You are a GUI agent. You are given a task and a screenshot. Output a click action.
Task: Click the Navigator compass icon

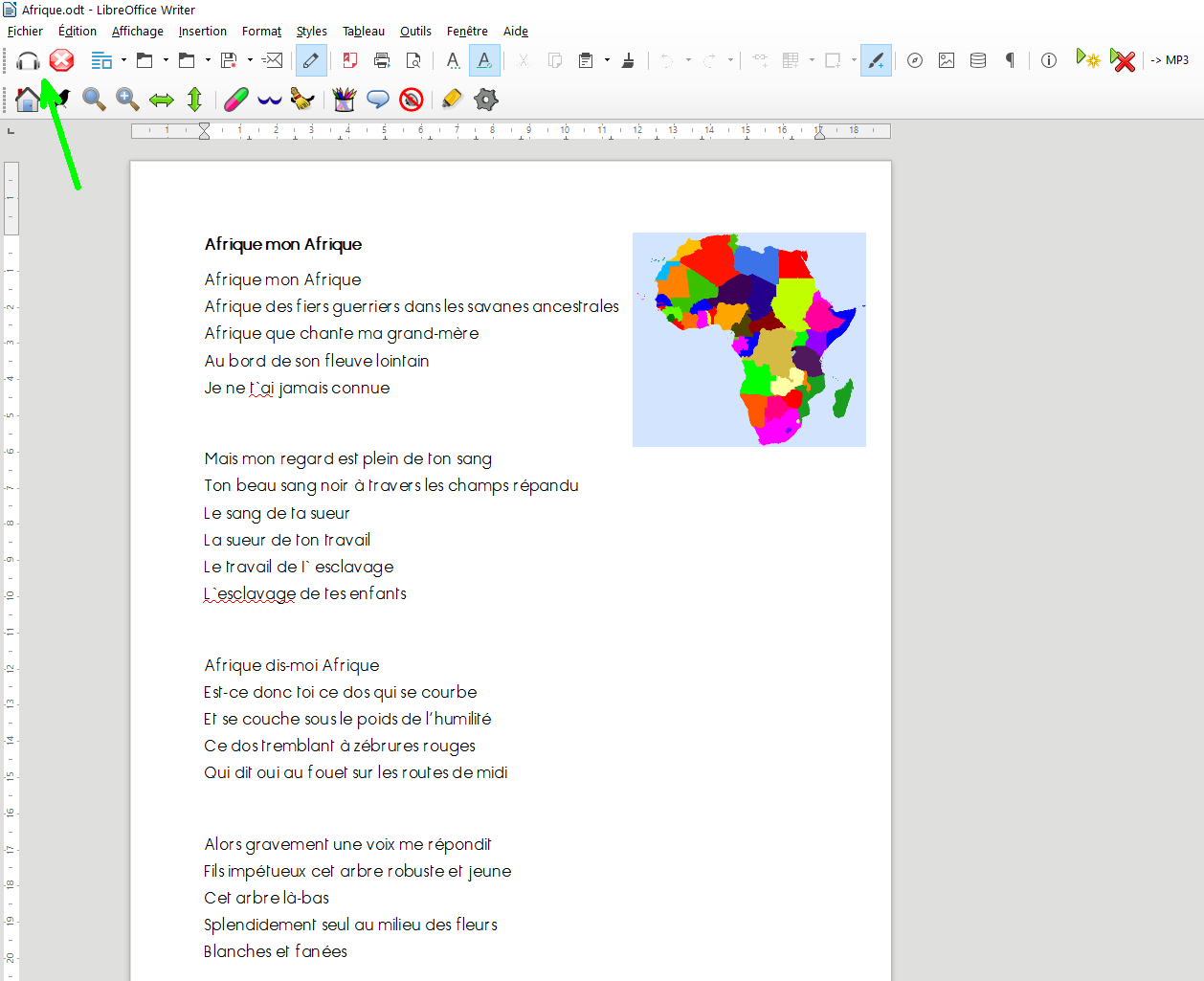915,60
